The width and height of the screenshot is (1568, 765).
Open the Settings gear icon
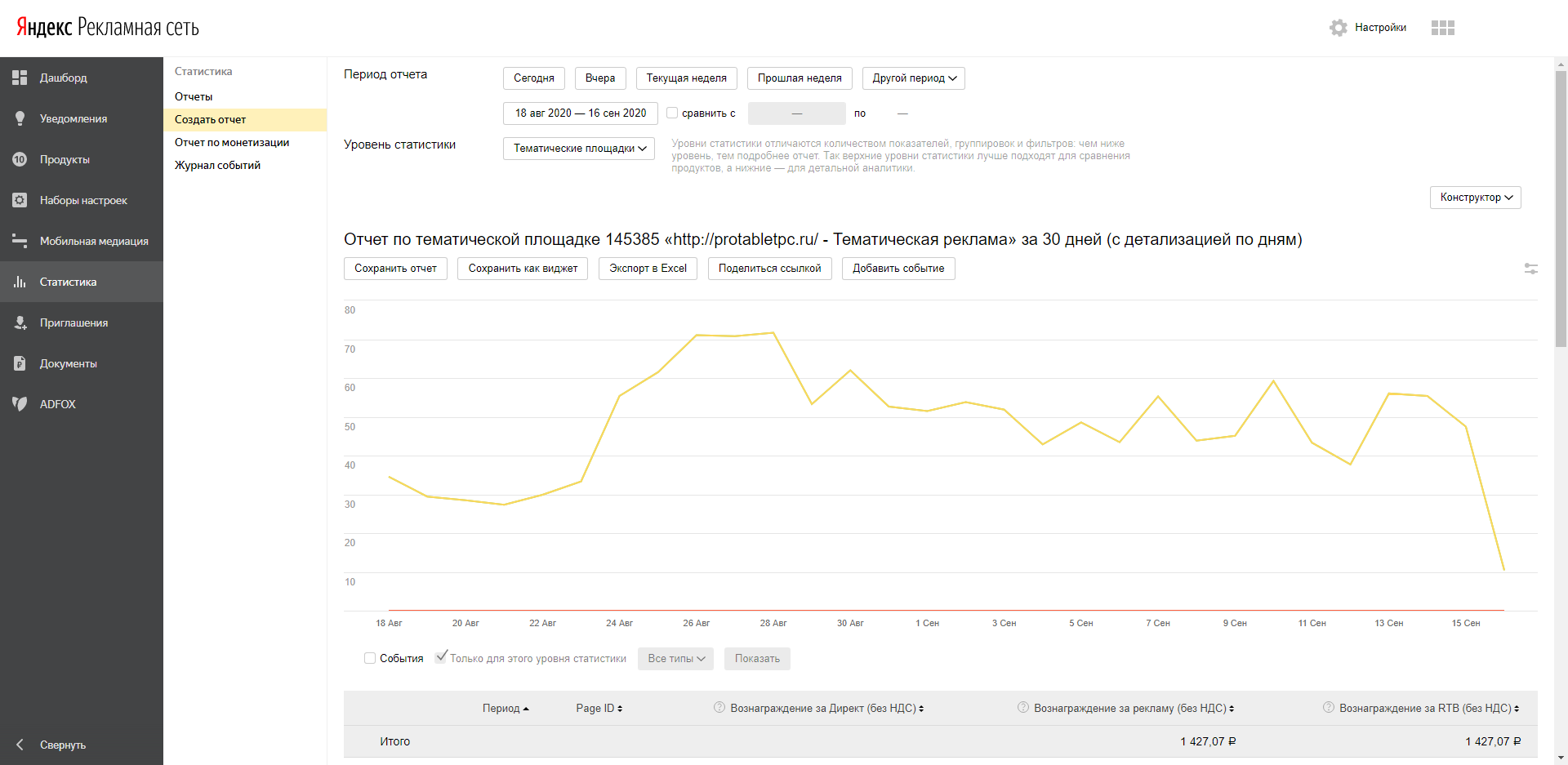[1338, 28]
